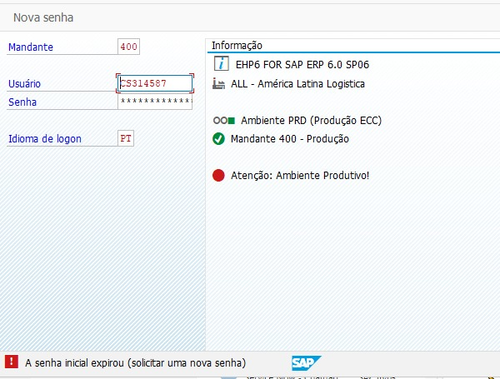Click the Idioma de logon field PT
This screenshot has height=379, width=500.
click(x=126, y=138)
